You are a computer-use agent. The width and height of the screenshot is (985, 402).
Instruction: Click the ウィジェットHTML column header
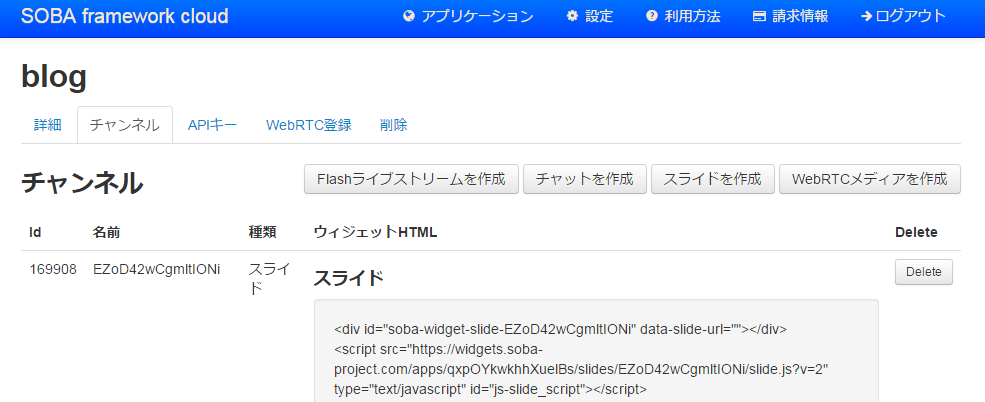[375, 232]
